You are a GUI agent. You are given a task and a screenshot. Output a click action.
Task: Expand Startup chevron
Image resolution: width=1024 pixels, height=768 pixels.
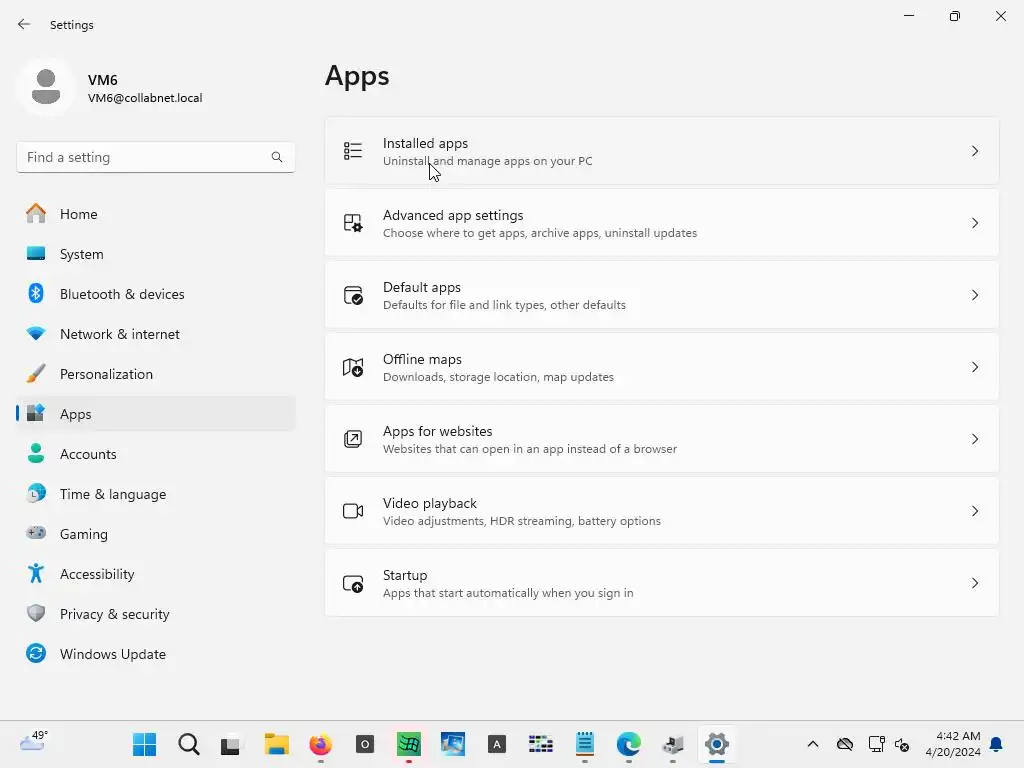pos(974,583)
